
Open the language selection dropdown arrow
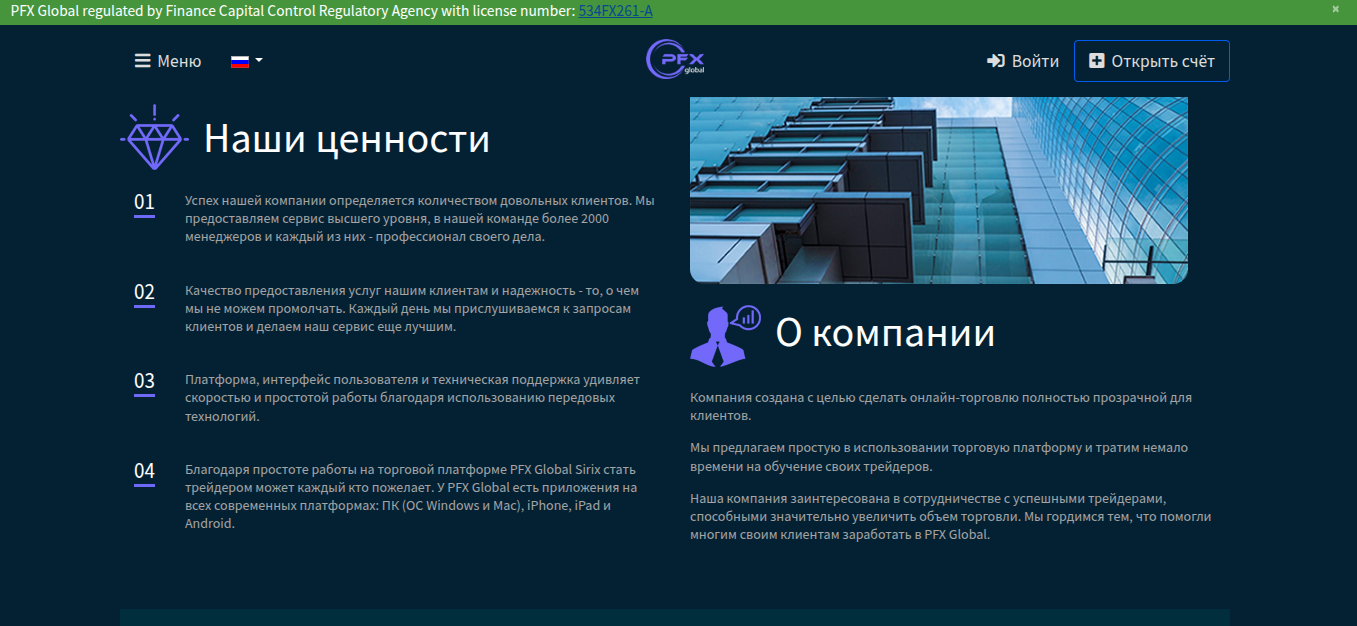[259, 60]
